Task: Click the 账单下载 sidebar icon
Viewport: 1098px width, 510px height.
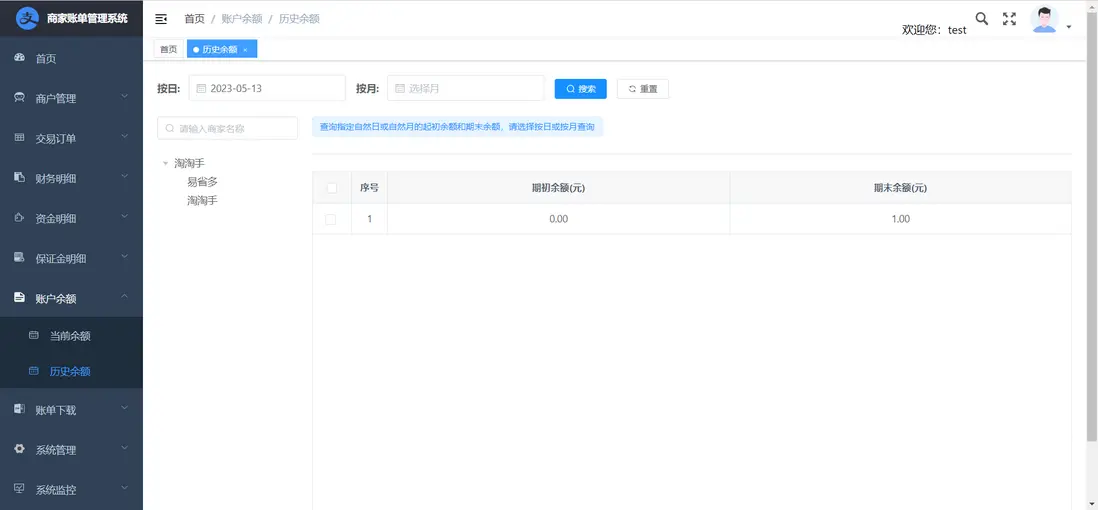Action: [20, 410]
